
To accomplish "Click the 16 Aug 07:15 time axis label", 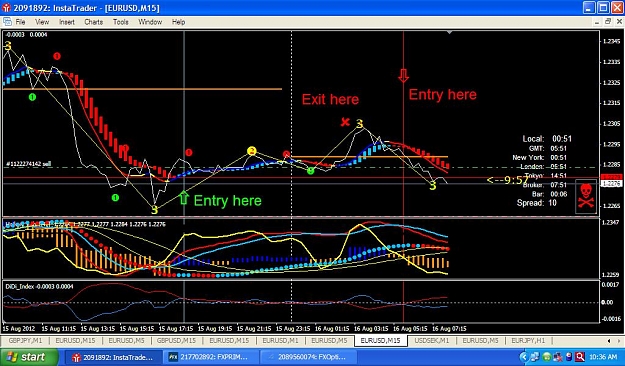I will (449, 329).
